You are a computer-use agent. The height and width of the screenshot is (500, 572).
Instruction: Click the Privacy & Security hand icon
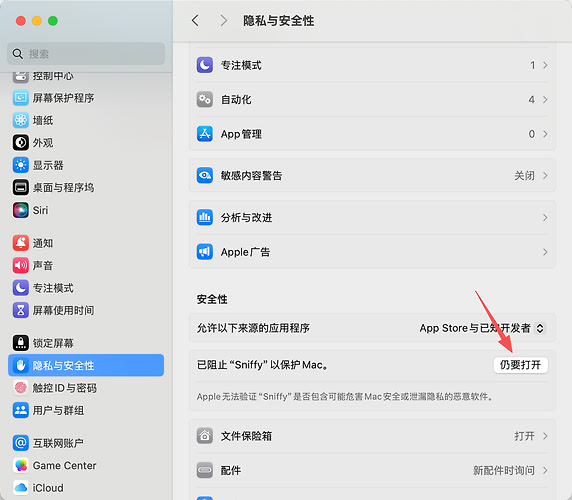[x=21, y=365]
